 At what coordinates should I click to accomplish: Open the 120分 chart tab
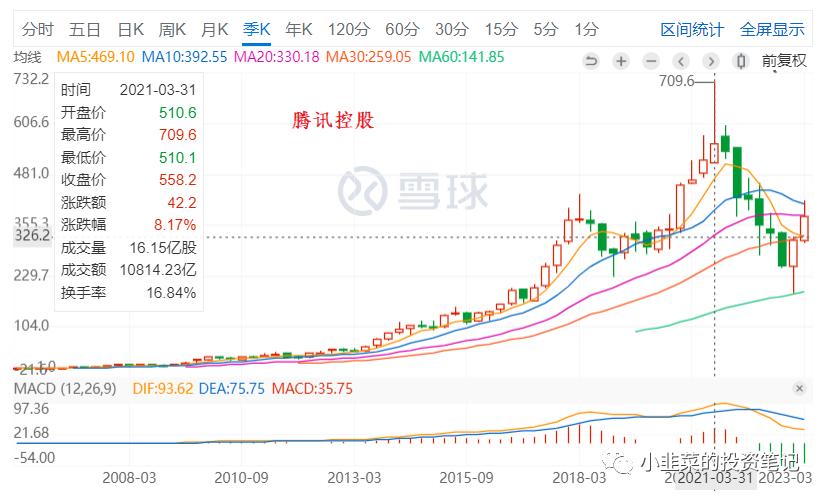[x=349, y=29]
